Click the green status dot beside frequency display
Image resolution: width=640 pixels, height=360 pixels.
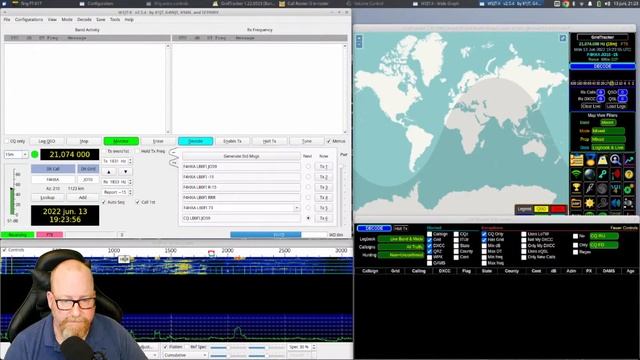35,154
